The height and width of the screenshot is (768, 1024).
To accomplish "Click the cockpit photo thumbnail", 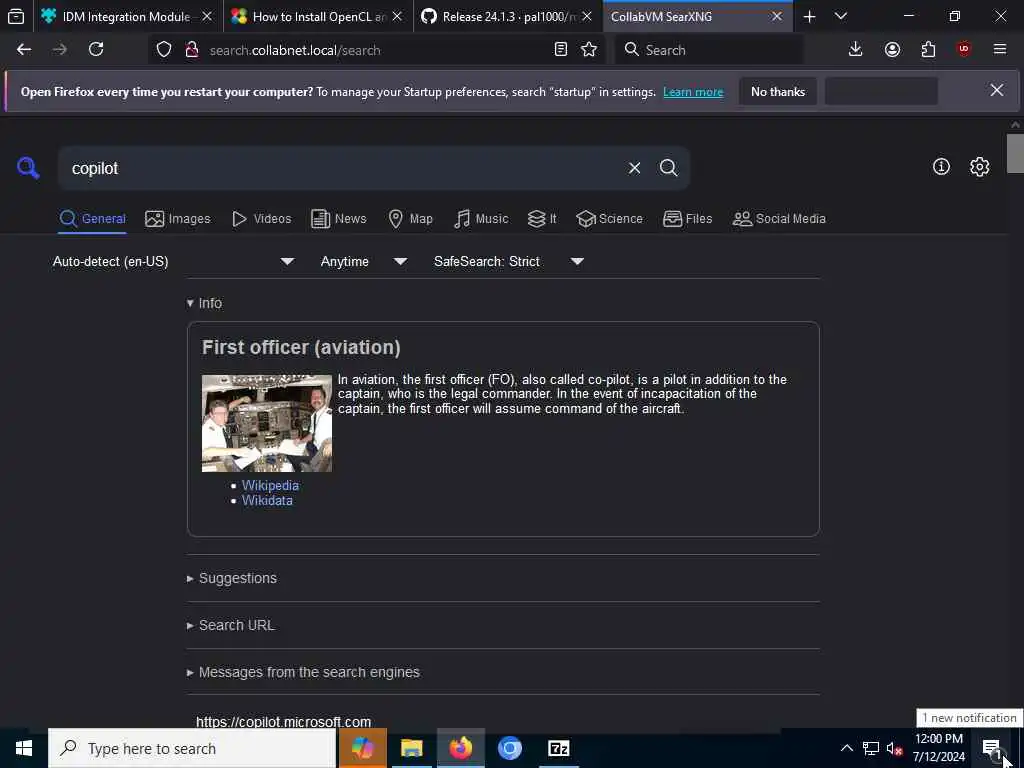I will (266, 423).
